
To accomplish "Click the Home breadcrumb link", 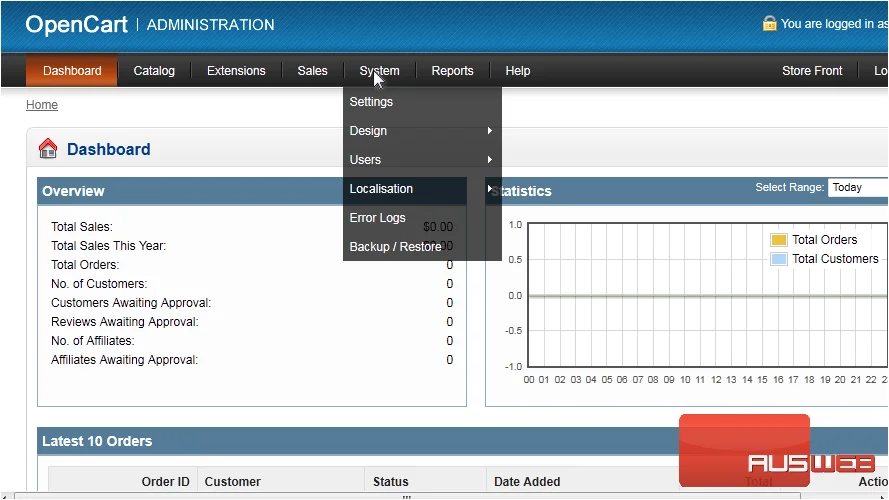I will pyautogui.click(x=42, y=105).
